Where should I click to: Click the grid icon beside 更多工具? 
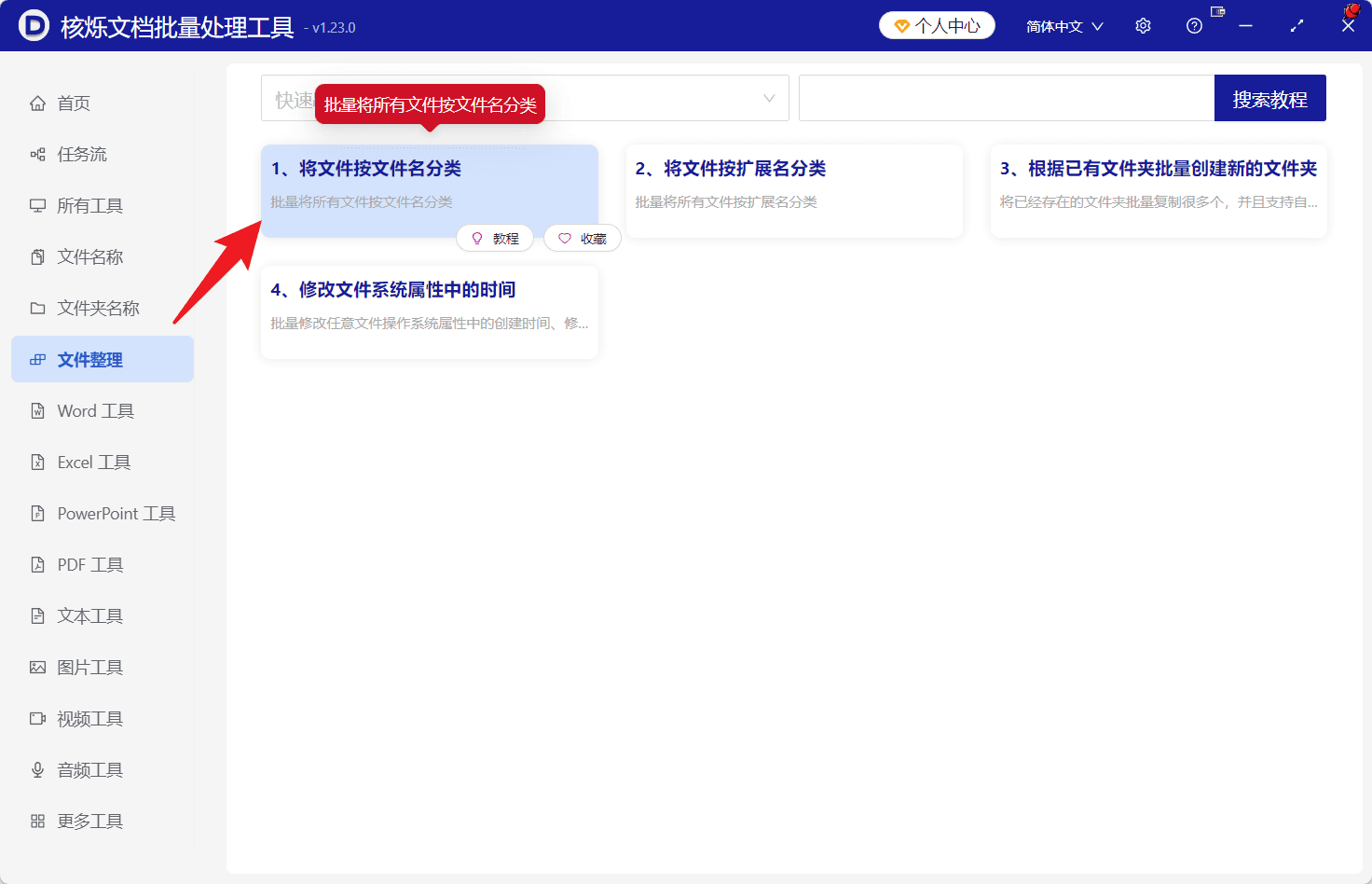(37, 821)
